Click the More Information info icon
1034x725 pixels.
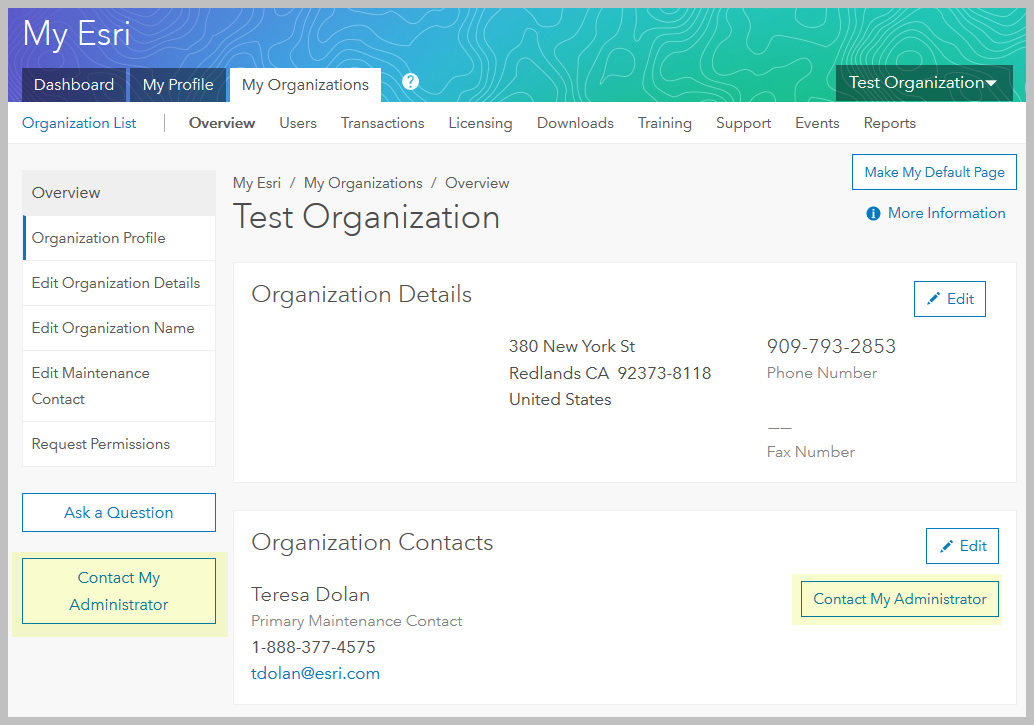coord(873,214)
